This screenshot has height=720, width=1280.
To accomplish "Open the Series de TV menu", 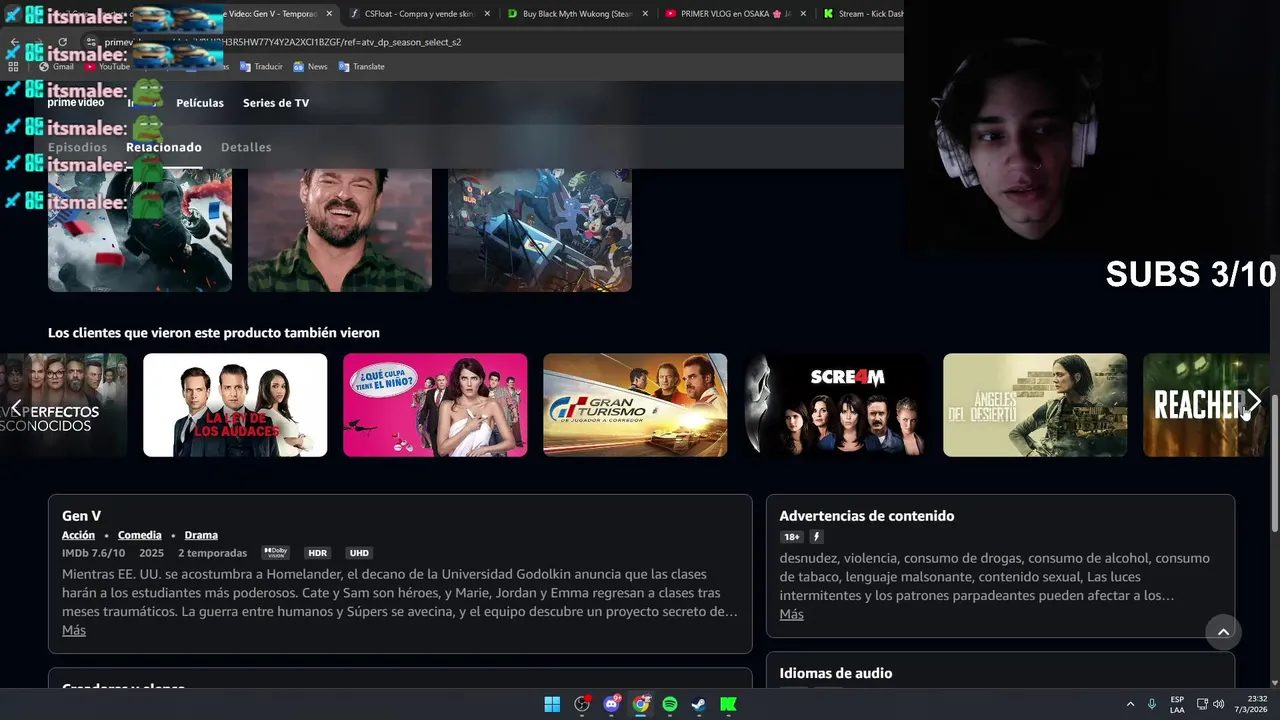I will tap(276, 103).
